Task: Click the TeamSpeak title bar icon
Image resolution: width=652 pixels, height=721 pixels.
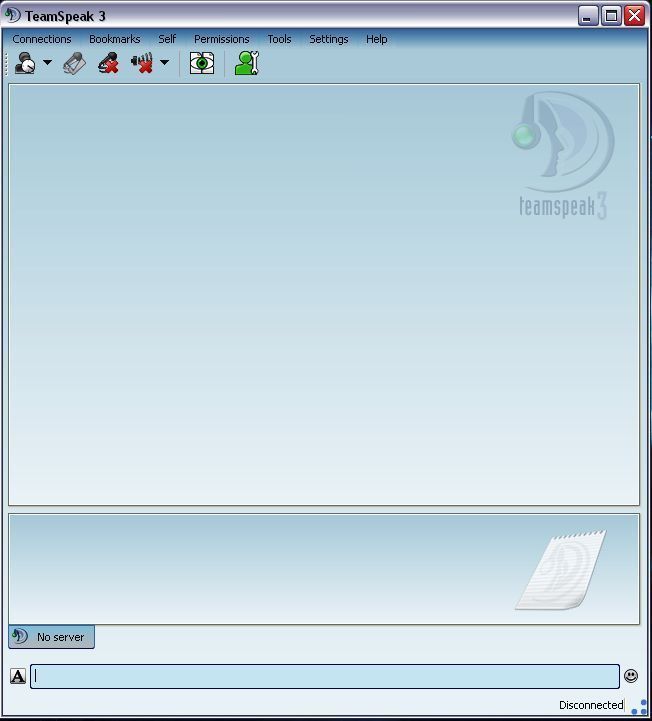Action: click(13, 16)
